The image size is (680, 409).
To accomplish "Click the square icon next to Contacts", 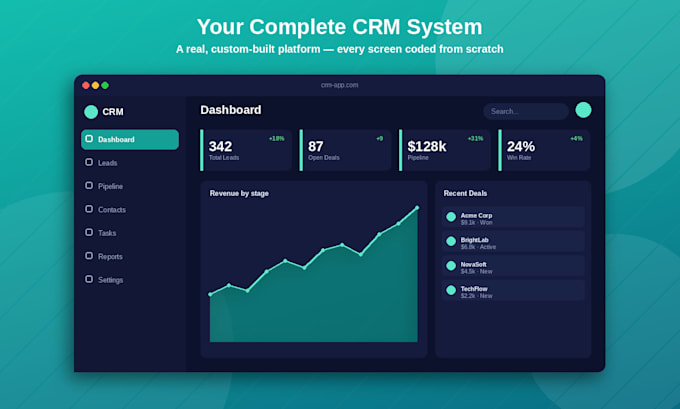I will point(89,209).
